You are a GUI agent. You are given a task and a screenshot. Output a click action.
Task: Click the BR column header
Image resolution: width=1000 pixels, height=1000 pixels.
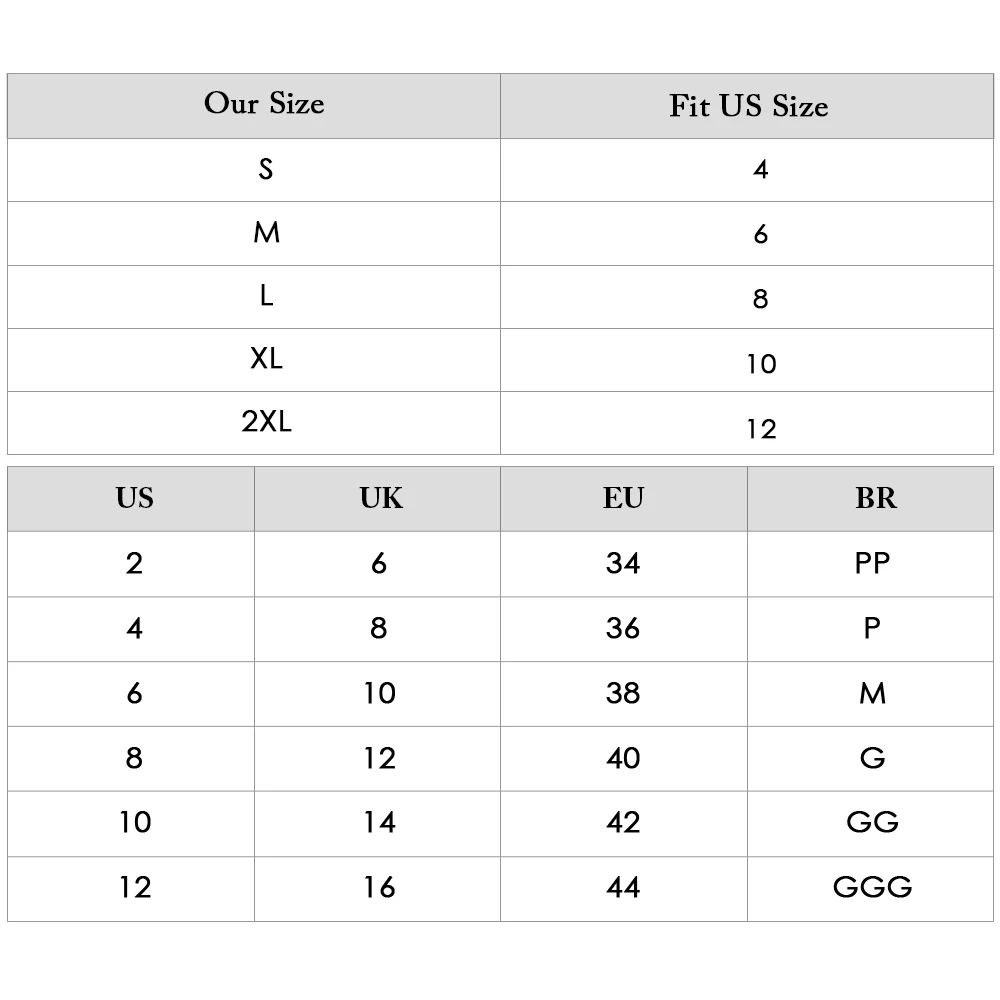[x=871, y=499]
